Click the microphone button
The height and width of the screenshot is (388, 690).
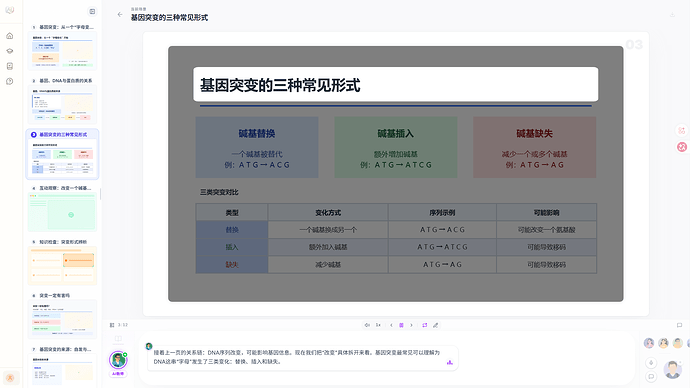(x=651, y=363)
